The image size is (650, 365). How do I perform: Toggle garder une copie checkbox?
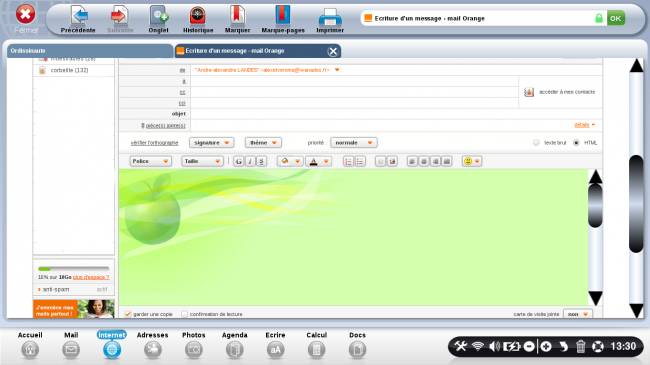coord(128,314)
